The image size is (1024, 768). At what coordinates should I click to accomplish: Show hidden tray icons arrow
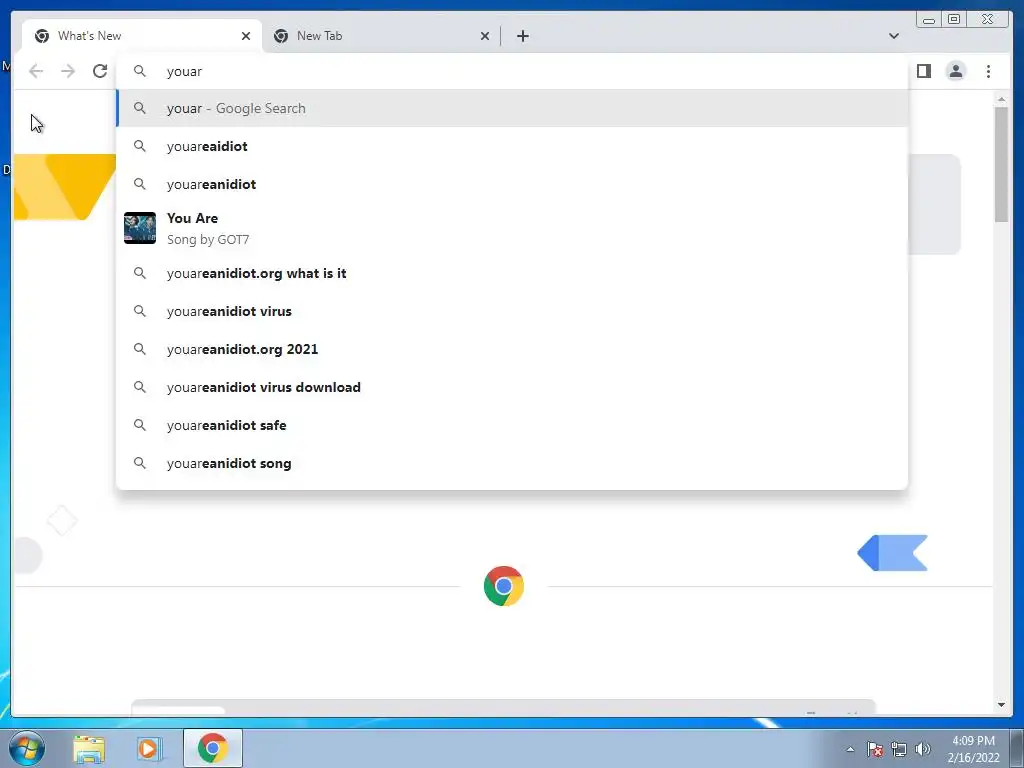pos(850,749)
